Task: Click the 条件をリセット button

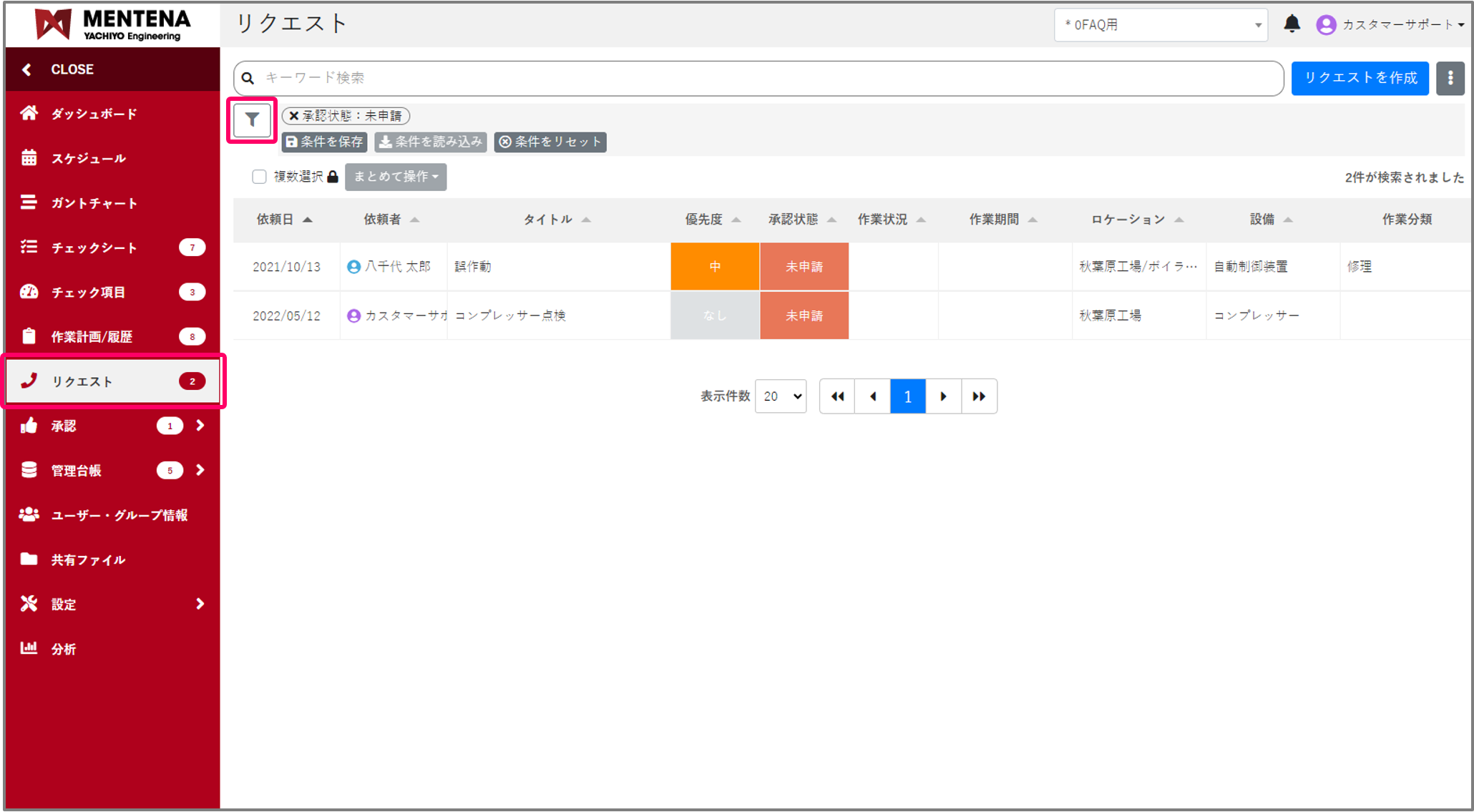Action: 550,142
